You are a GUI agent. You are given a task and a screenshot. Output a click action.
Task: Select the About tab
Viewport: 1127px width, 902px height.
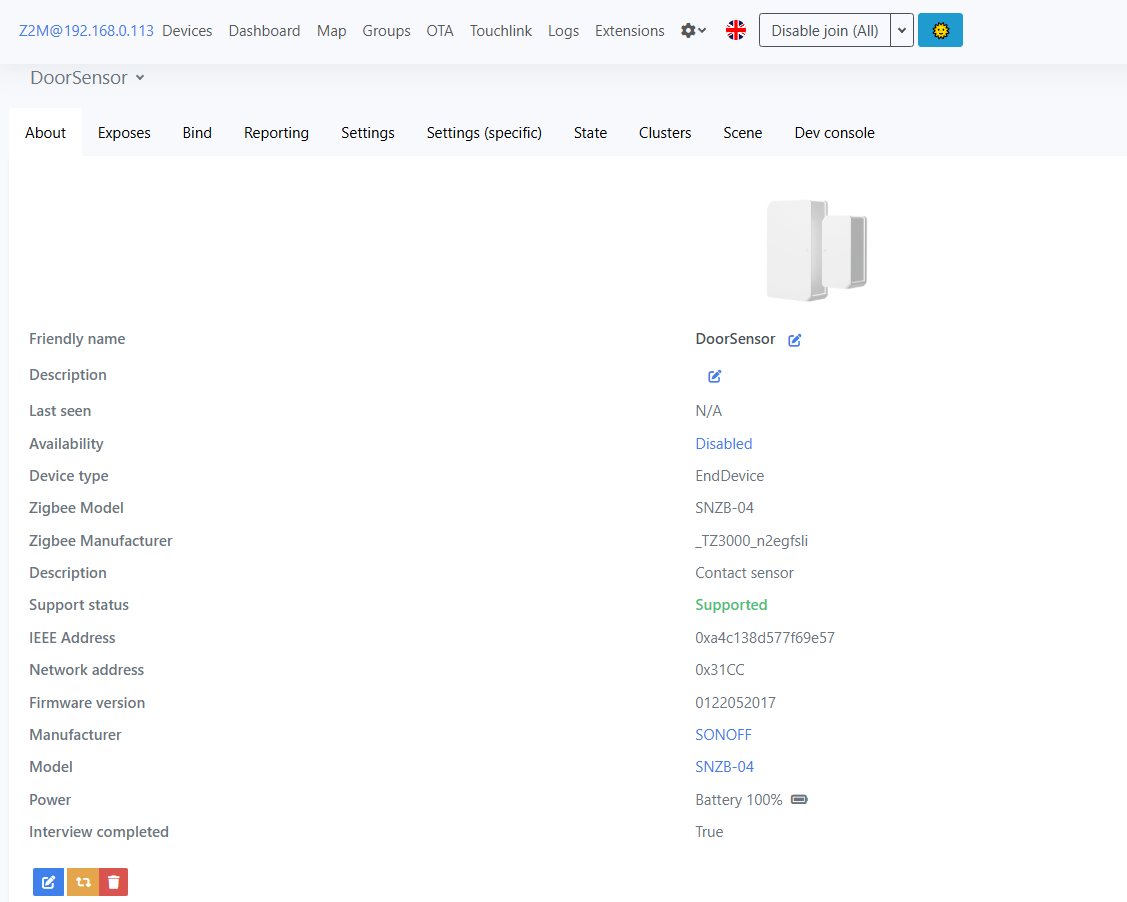45,133
